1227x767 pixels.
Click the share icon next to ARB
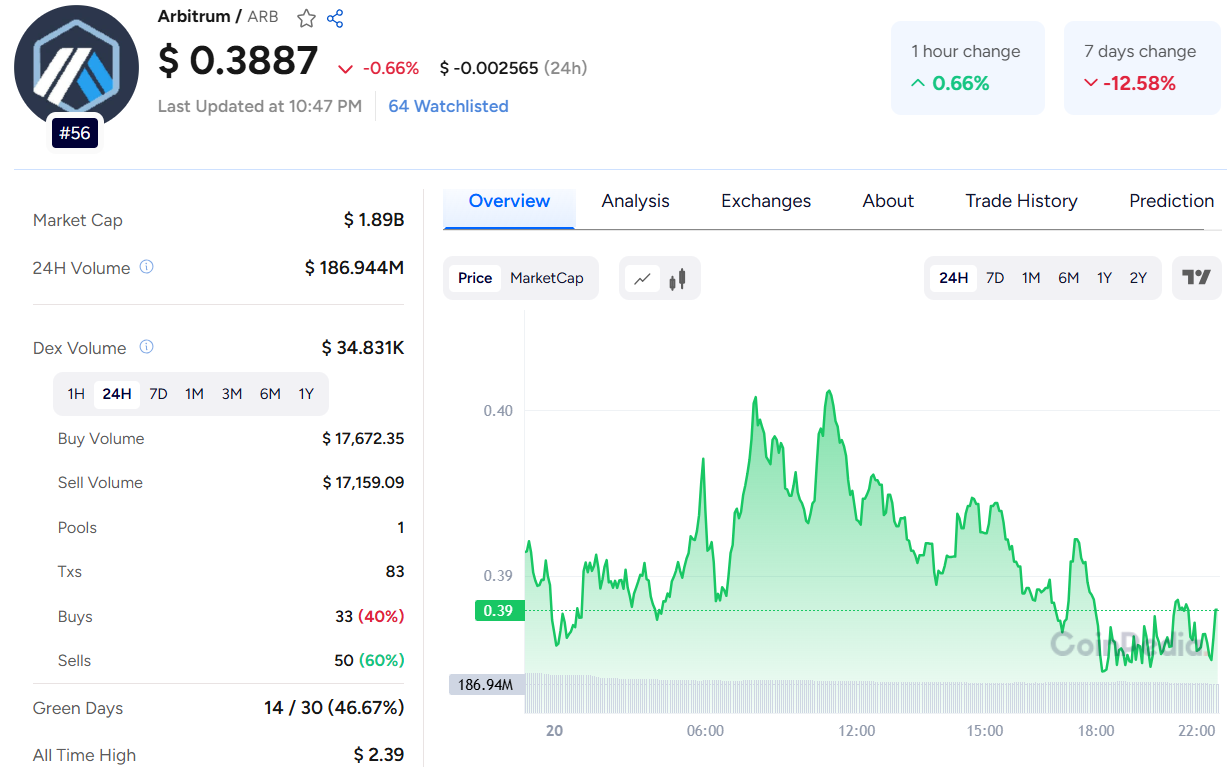[335, 18]
